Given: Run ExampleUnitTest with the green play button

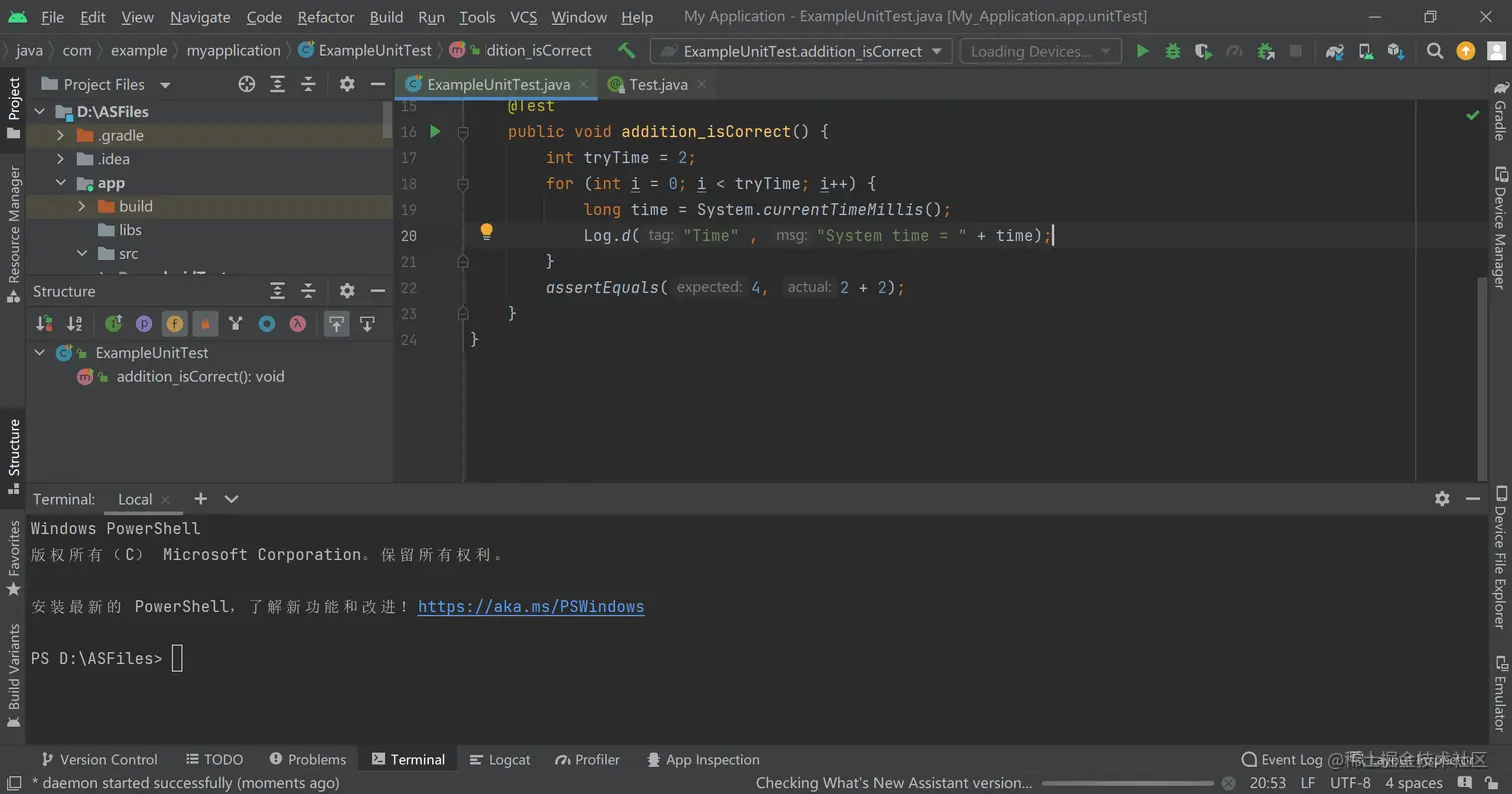Looking at the screenshot, I should [1142, 51].
